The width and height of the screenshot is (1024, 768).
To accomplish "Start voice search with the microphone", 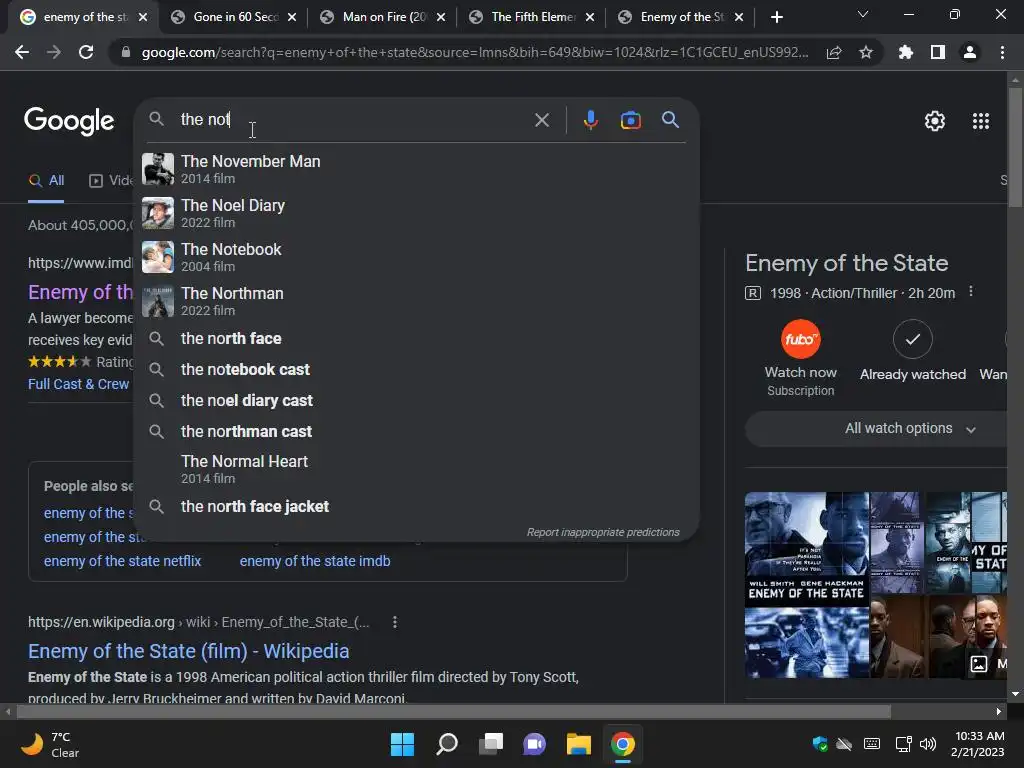I will tap(590, 120).
